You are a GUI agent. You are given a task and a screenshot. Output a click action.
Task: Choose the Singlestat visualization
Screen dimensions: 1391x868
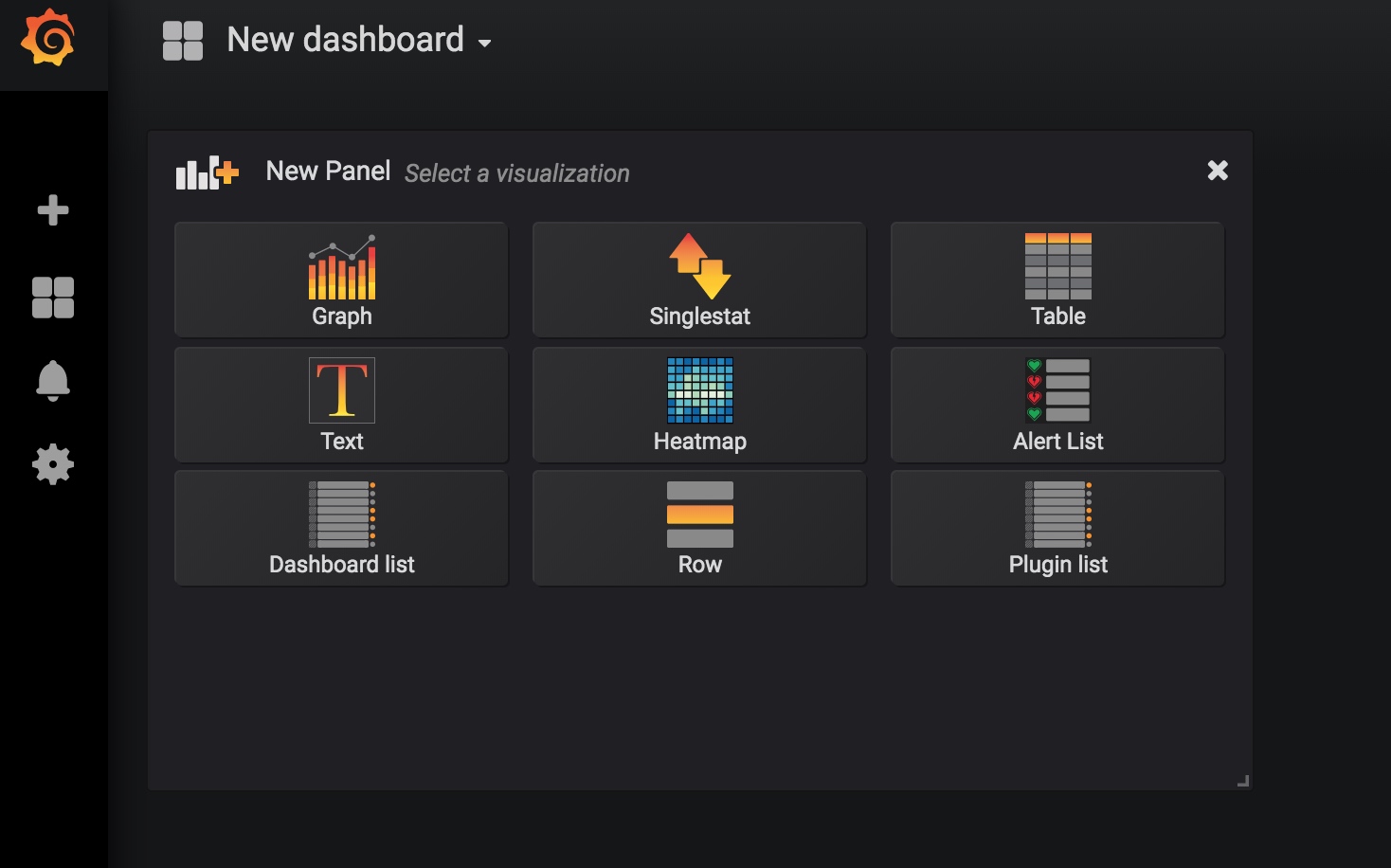[x=699, y=280]
